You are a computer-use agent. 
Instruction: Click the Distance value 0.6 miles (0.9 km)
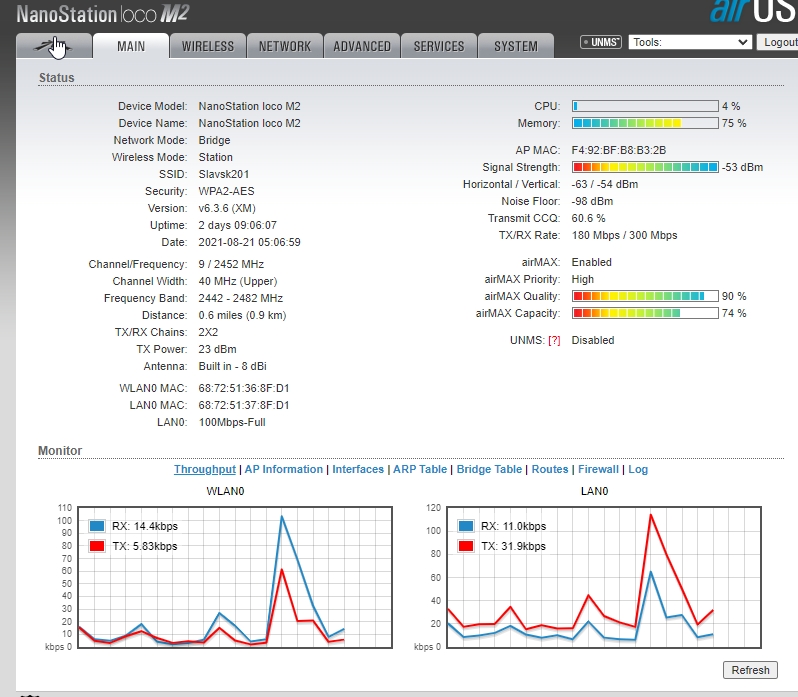[242, 315]
